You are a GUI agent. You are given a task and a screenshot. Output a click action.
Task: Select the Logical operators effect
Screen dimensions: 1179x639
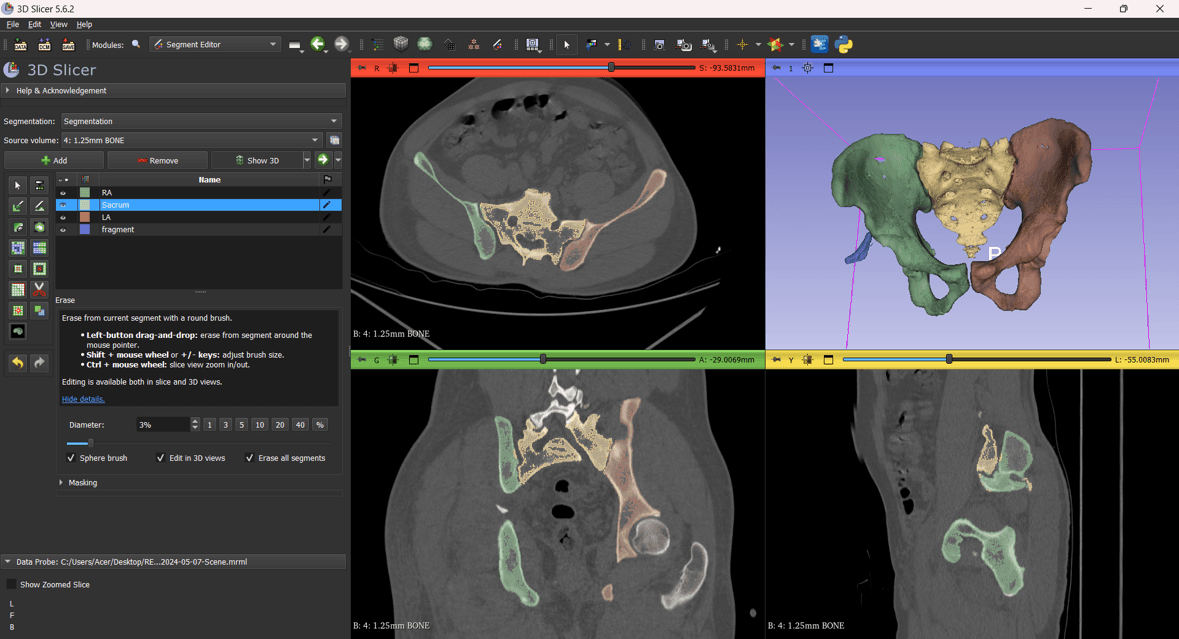pos(40,310)
